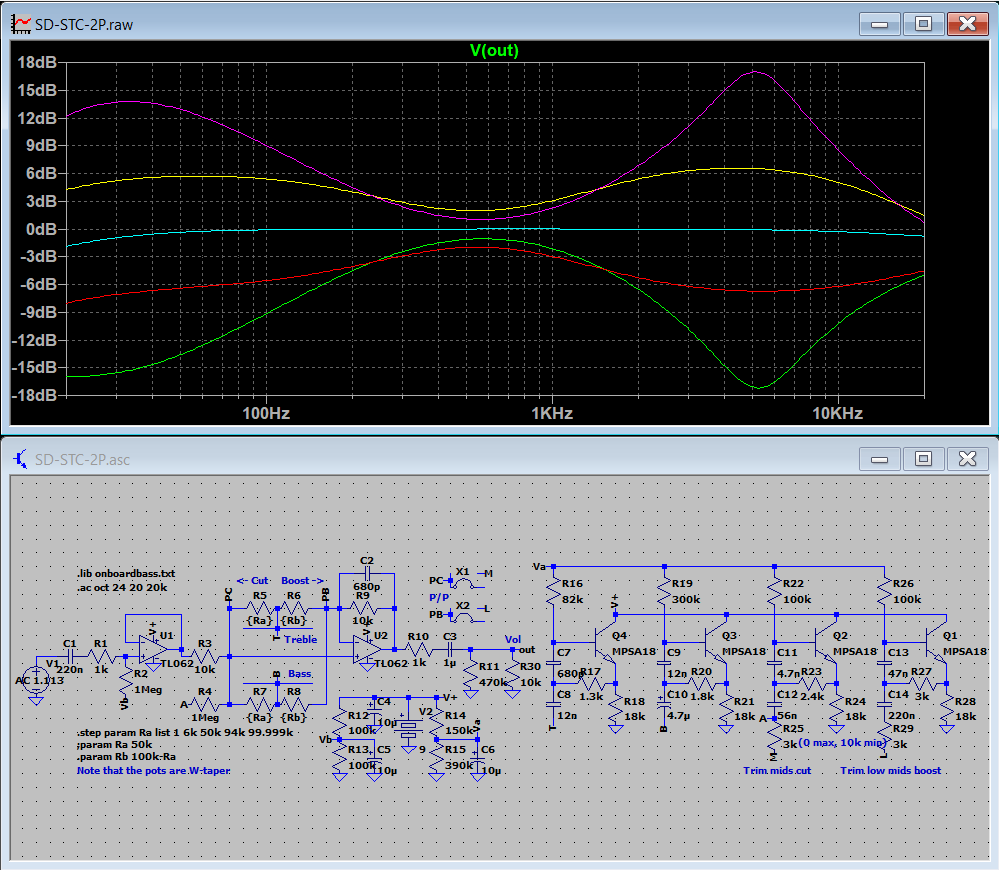
Task: Select the U2 TL062 op-amp symbol
Action: (368, 649)
